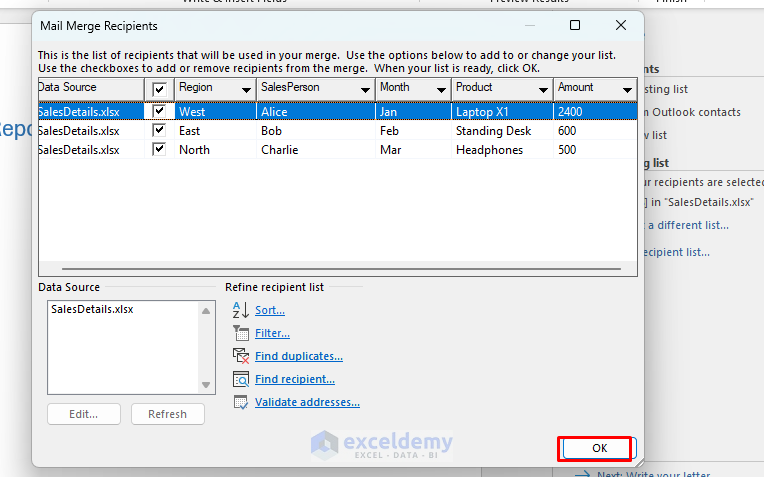
Task: Click the Validate addresses icon
Action: click(241, 402)
